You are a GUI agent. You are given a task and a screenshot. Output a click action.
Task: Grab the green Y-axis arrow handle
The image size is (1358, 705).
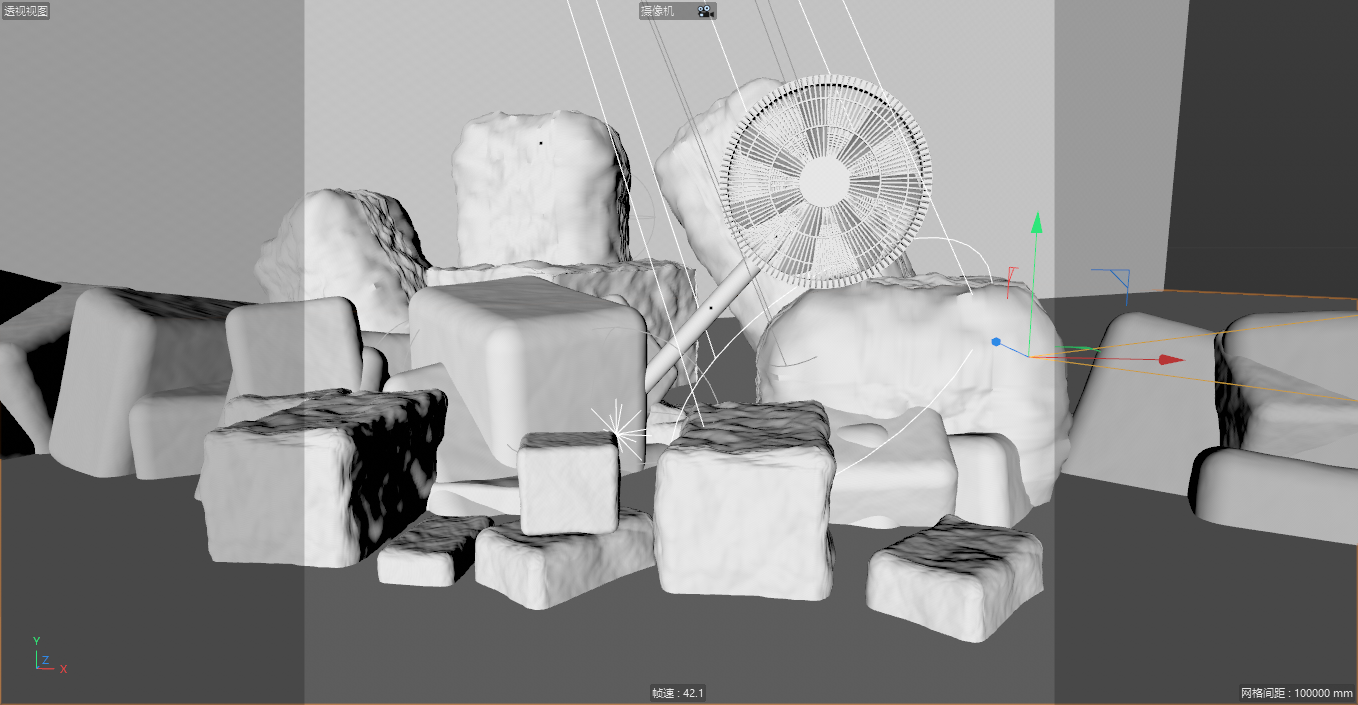[x=1037, y=223]
